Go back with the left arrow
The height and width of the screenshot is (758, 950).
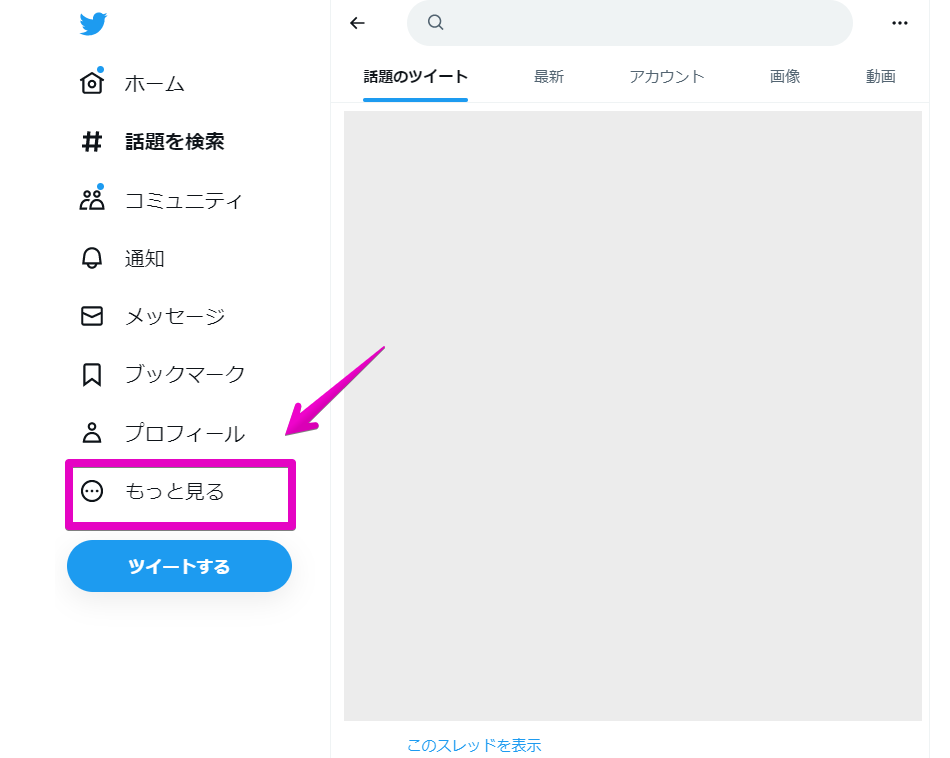click(357, 23)
